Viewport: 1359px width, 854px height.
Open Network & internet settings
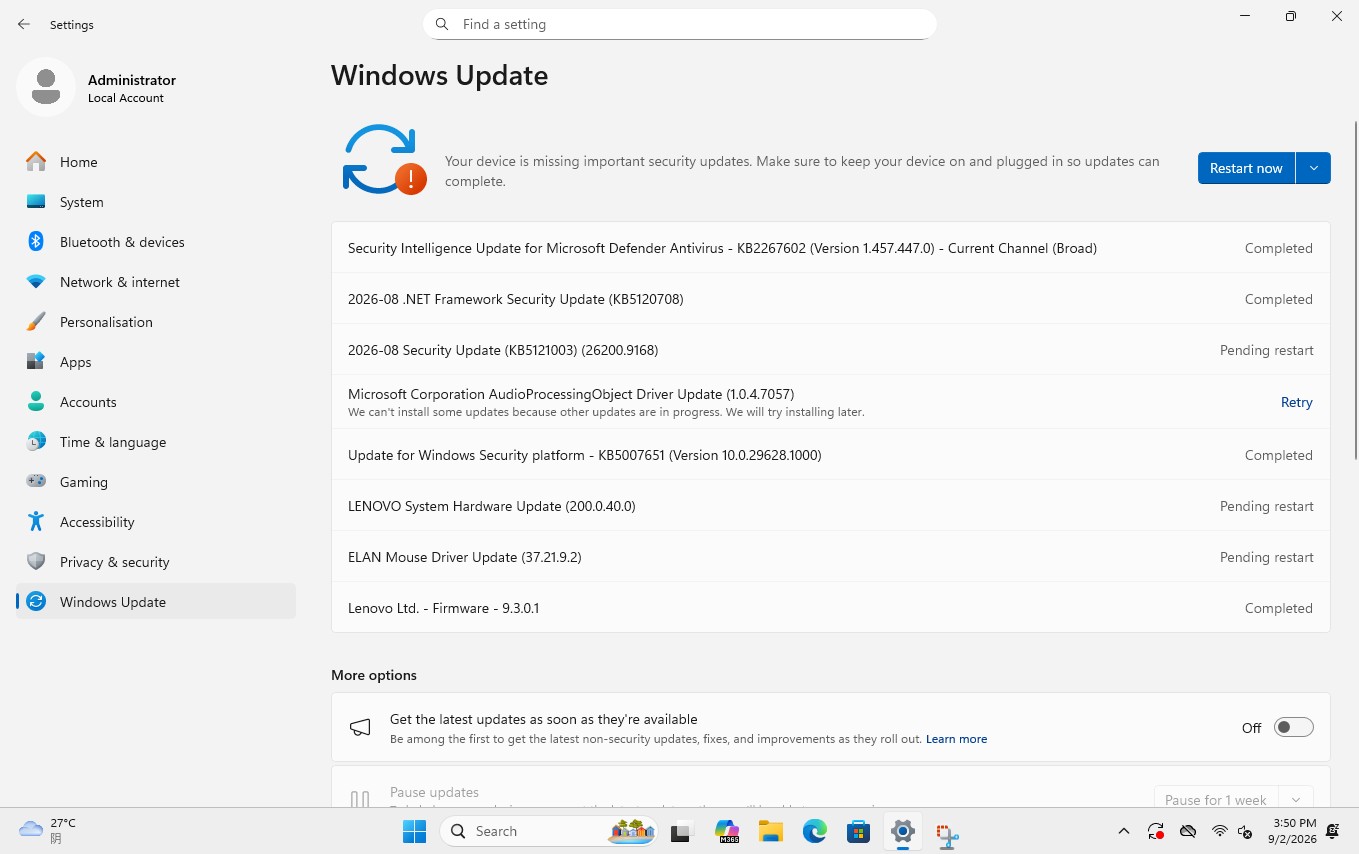click(x=156, y=282)
